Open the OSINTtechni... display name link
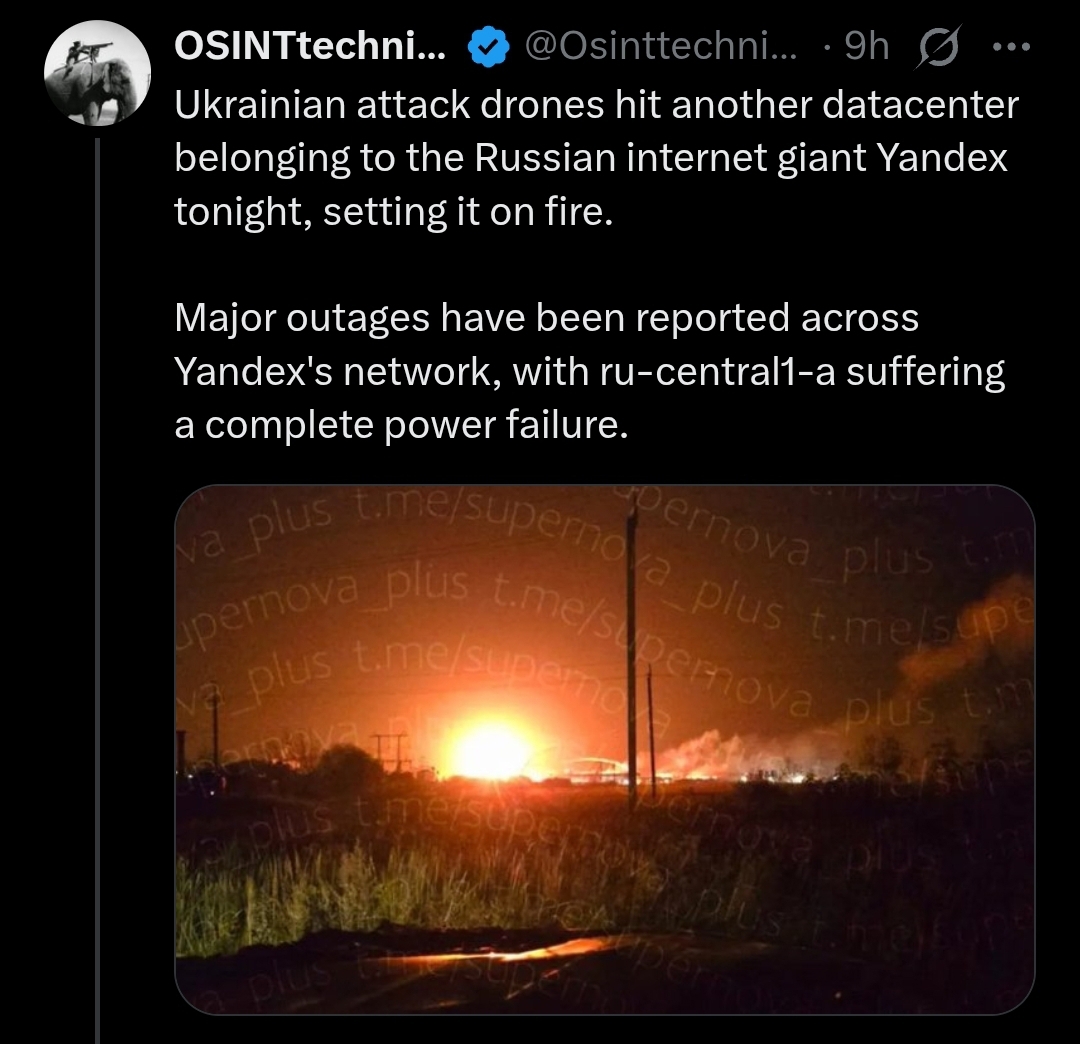Image resolution: width=1080 pixels, height=1044 pixels. point(310,46)
